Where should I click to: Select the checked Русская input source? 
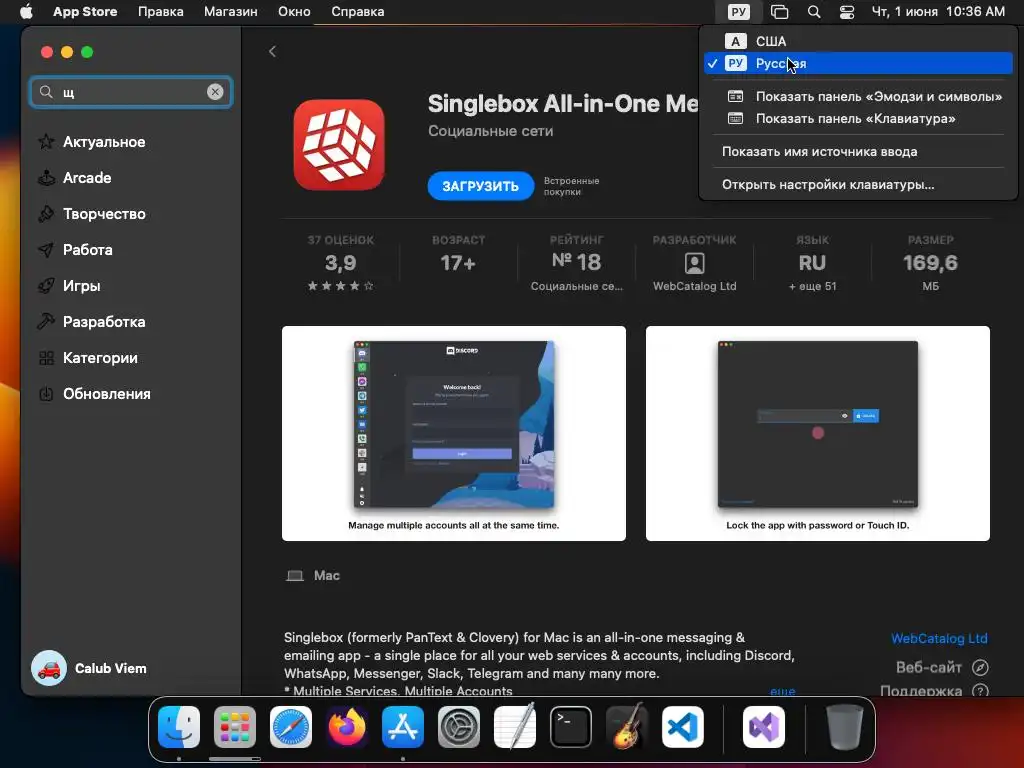pos(858,63)
